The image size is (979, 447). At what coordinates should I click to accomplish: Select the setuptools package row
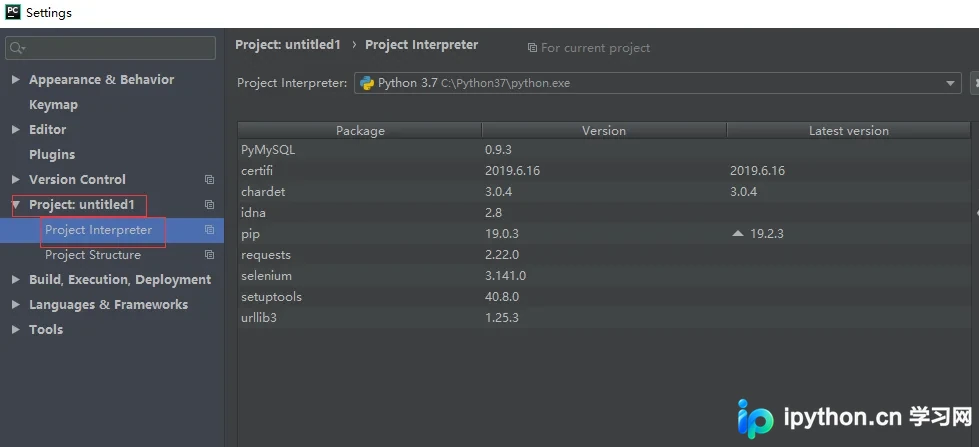click(x=604, y=297)
